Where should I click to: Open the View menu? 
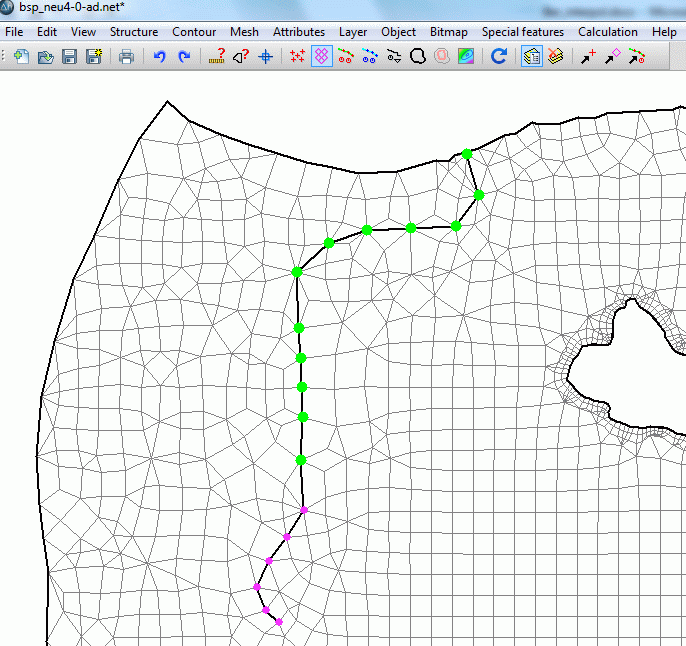(x=83, y=32)
